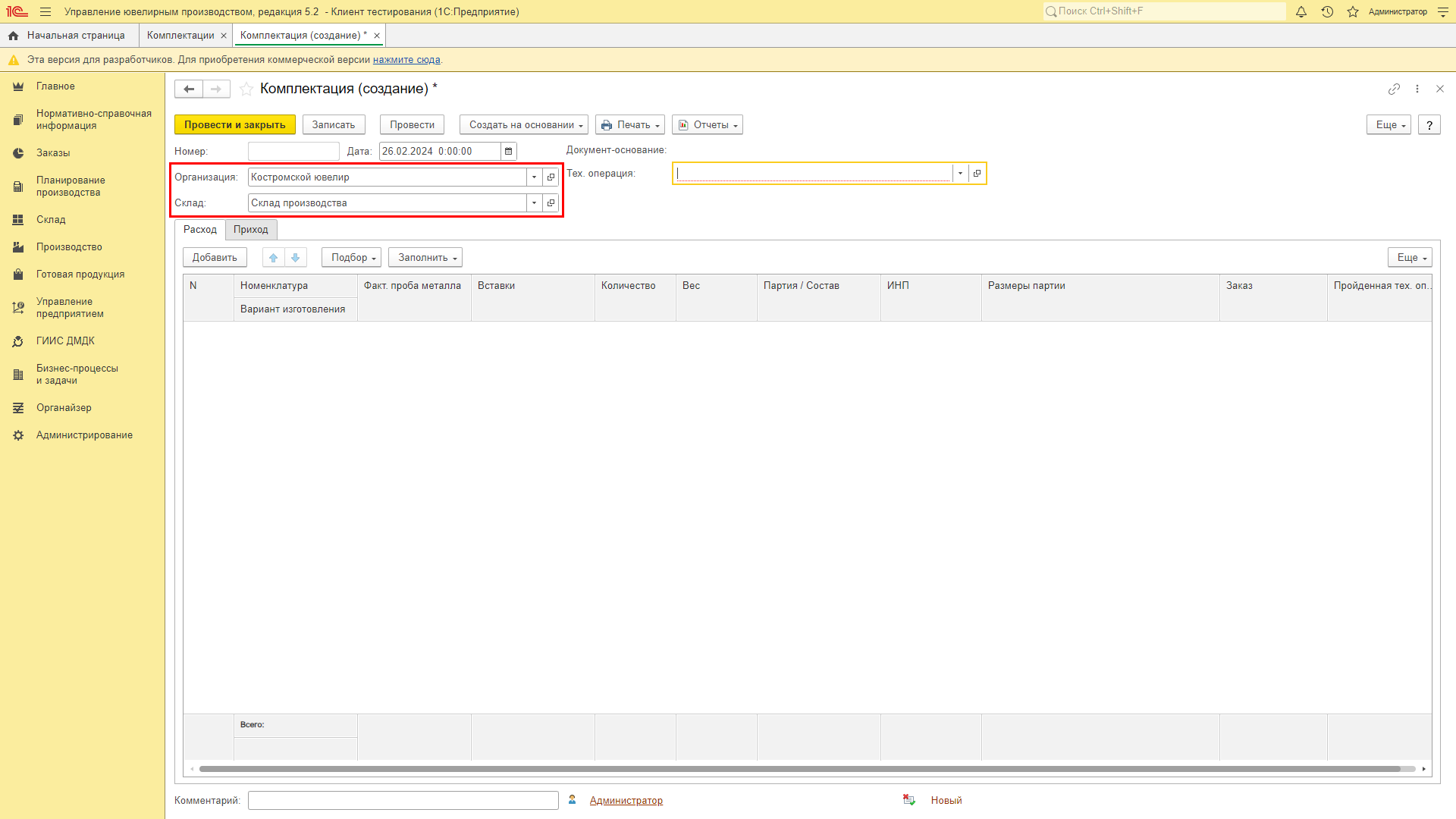This screenshot has width=1456, height=819.
Task: Move row up arrow button
Action: pyautogui.click(x=274, y=258)
